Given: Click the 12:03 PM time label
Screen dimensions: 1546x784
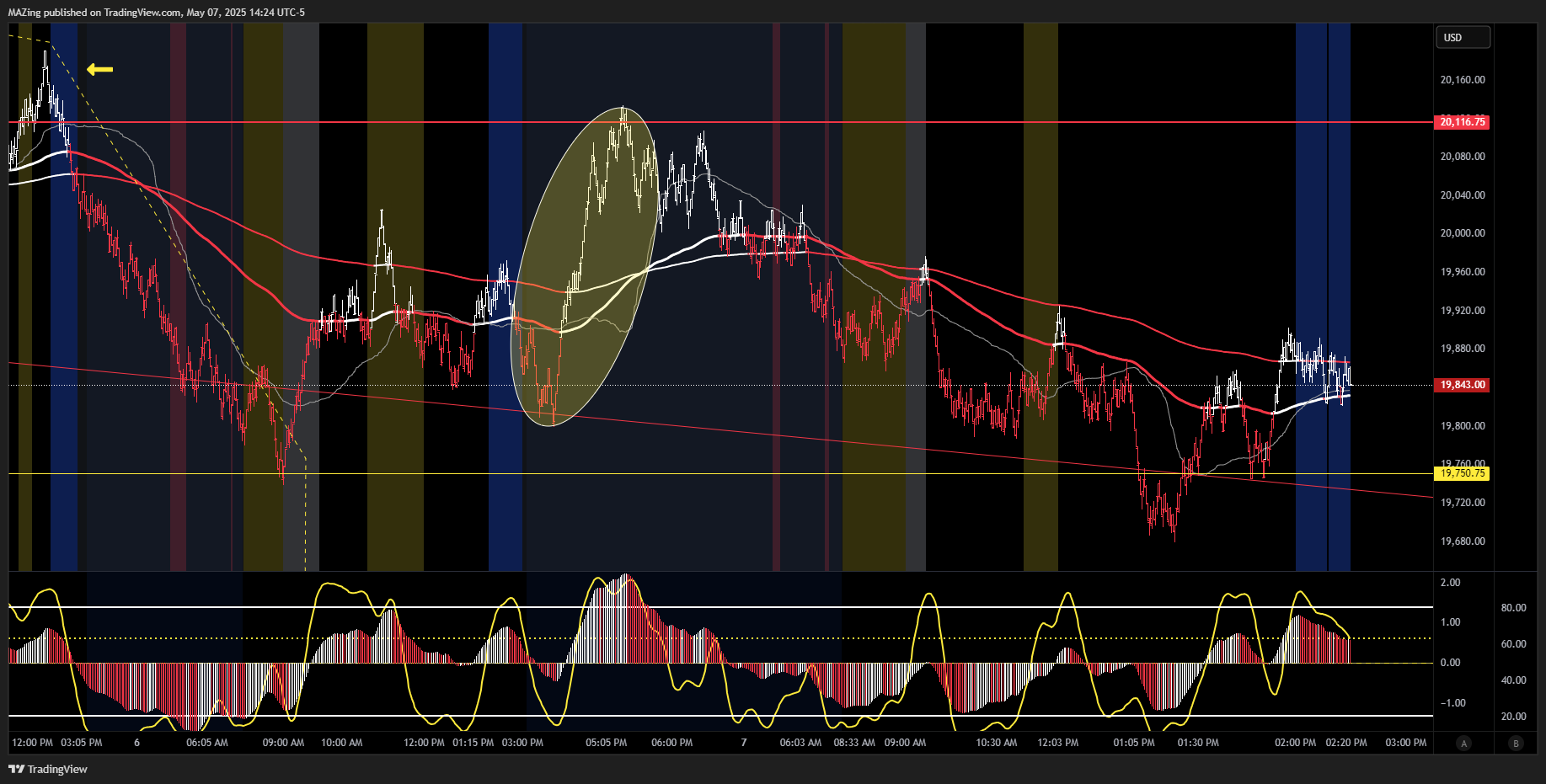Looking at the screenshot, I should tap(1058, 743).
